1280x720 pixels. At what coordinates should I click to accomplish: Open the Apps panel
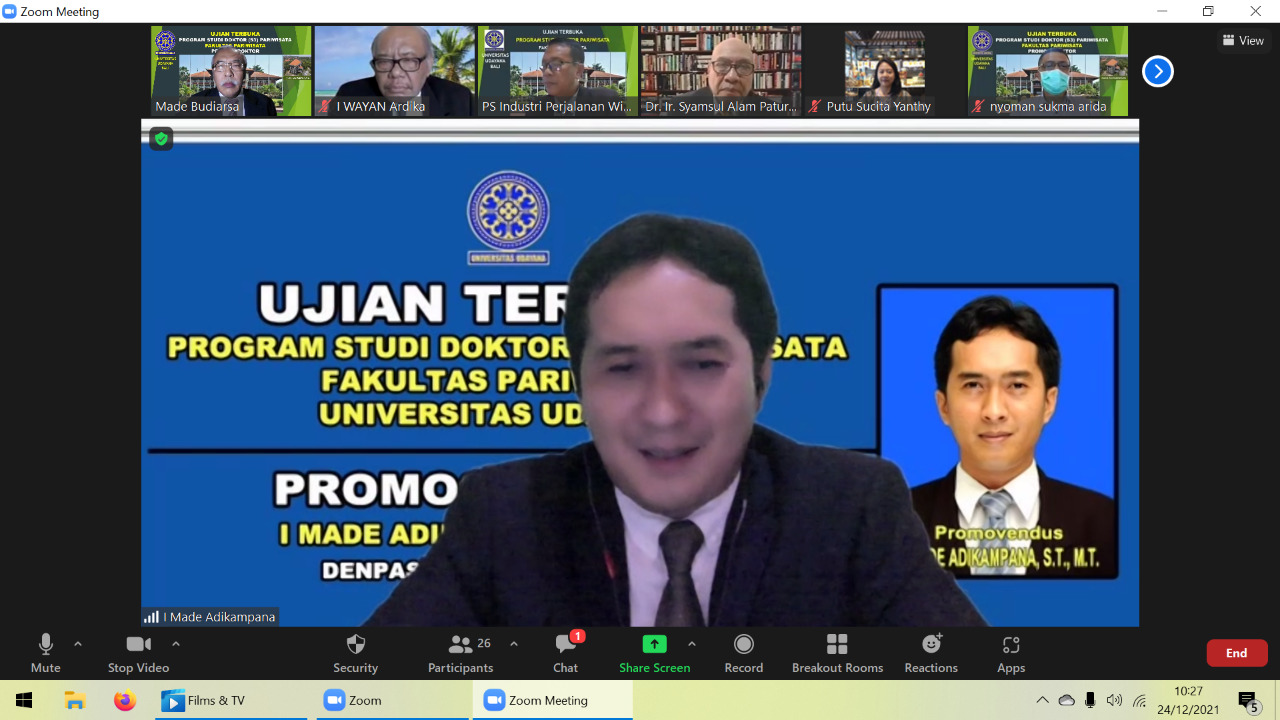(x=1011, y=653)
